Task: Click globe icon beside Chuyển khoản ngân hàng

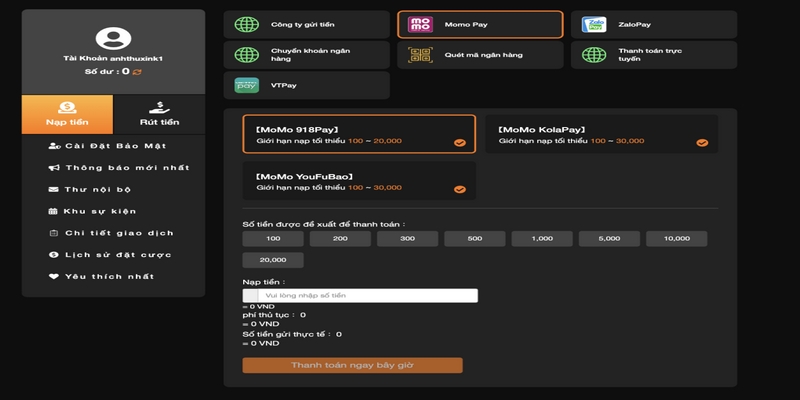Action: tap(246, 55)
